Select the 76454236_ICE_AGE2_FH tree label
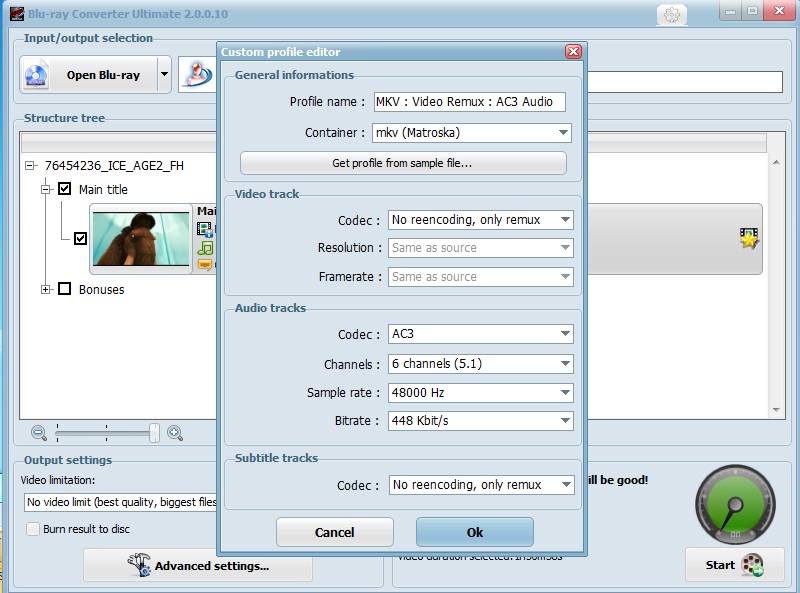The height and width of the screenshot is (593, 800). [x=114, y=166]
